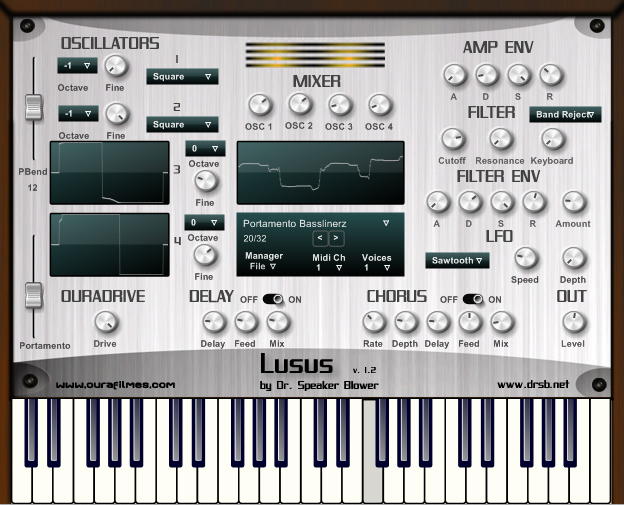Open oscillator 1 Octave dropdown

click(78, 66)
